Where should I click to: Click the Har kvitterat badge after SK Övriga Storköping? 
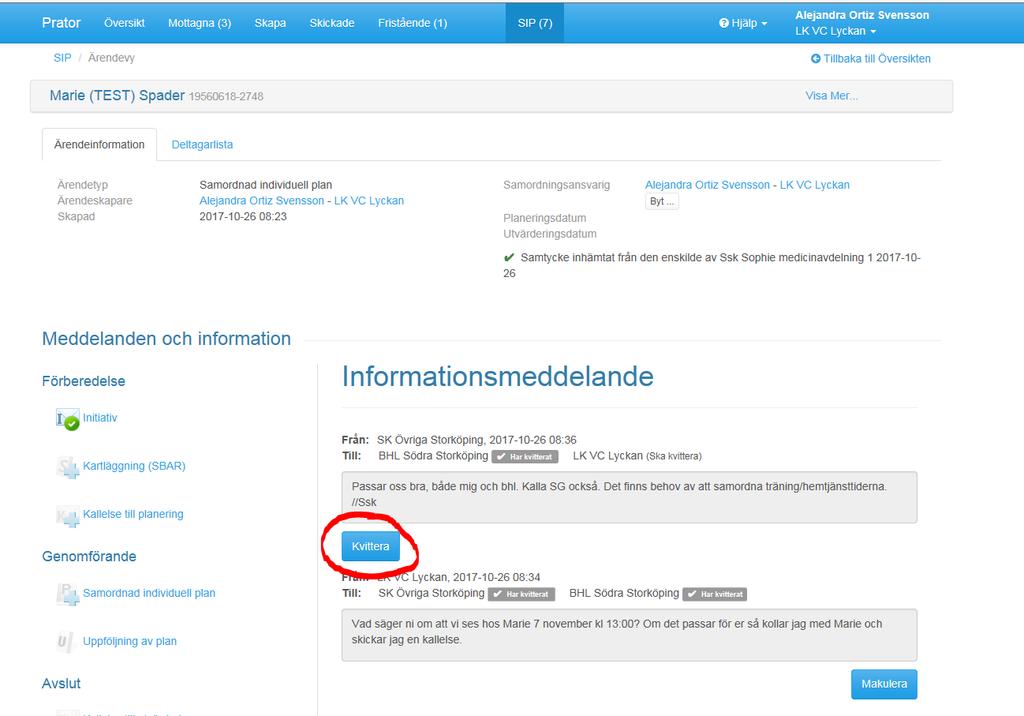(x=521, y=594)
